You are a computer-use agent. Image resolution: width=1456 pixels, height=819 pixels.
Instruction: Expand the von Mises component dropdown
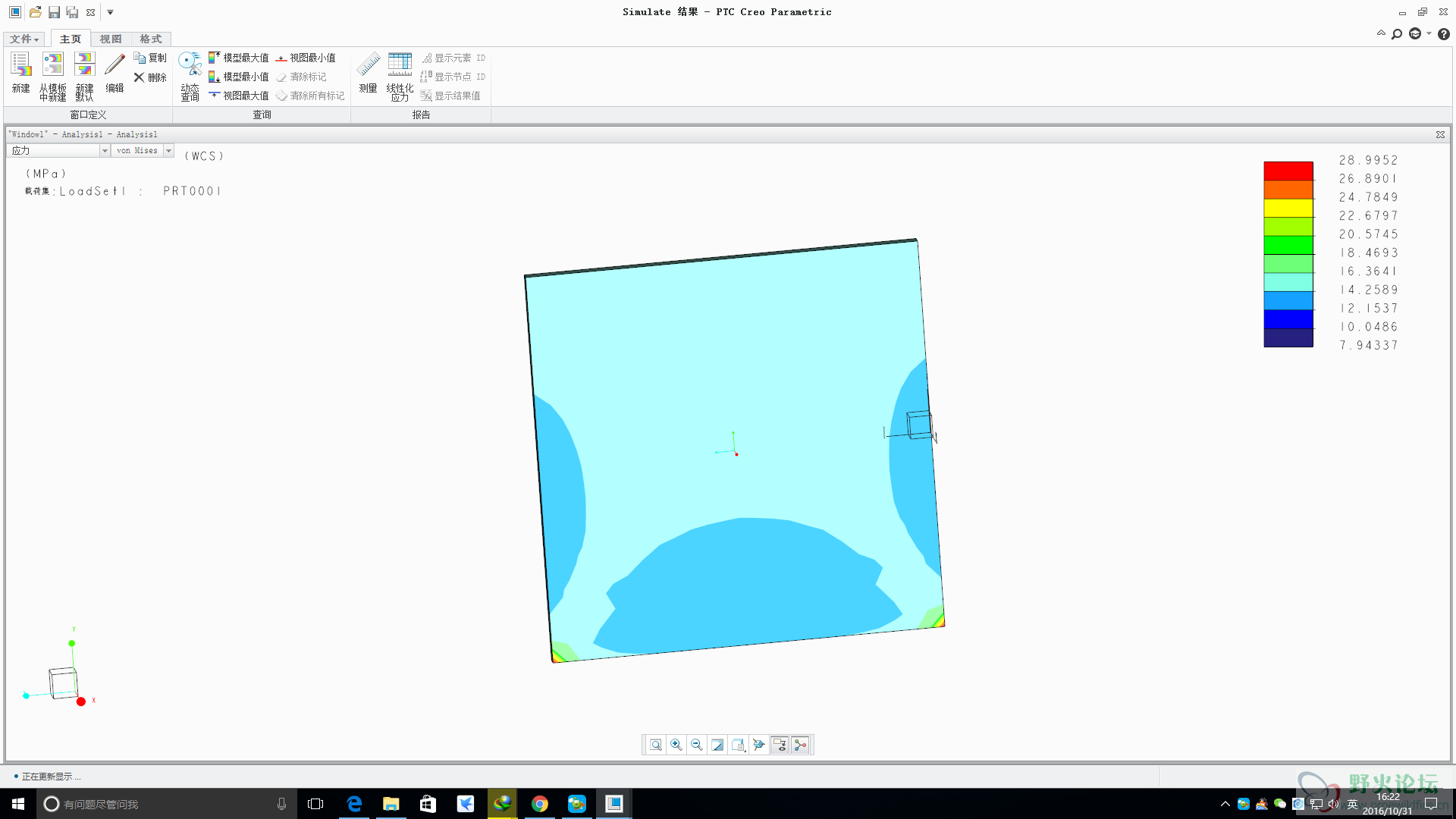(168, 151)
